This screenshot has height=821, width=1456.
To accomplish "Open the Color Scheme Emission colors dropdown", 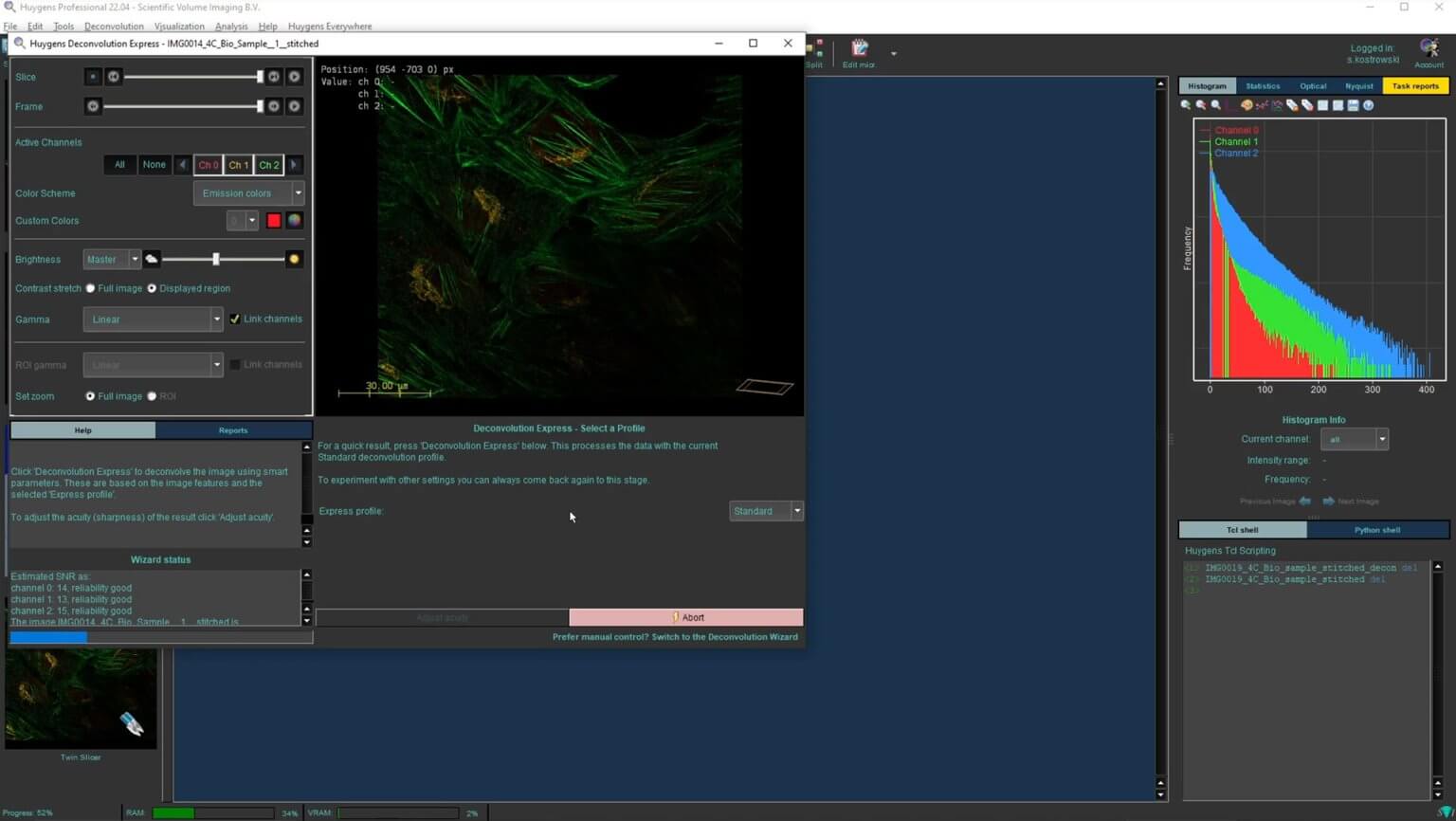I will click(248, 193).
